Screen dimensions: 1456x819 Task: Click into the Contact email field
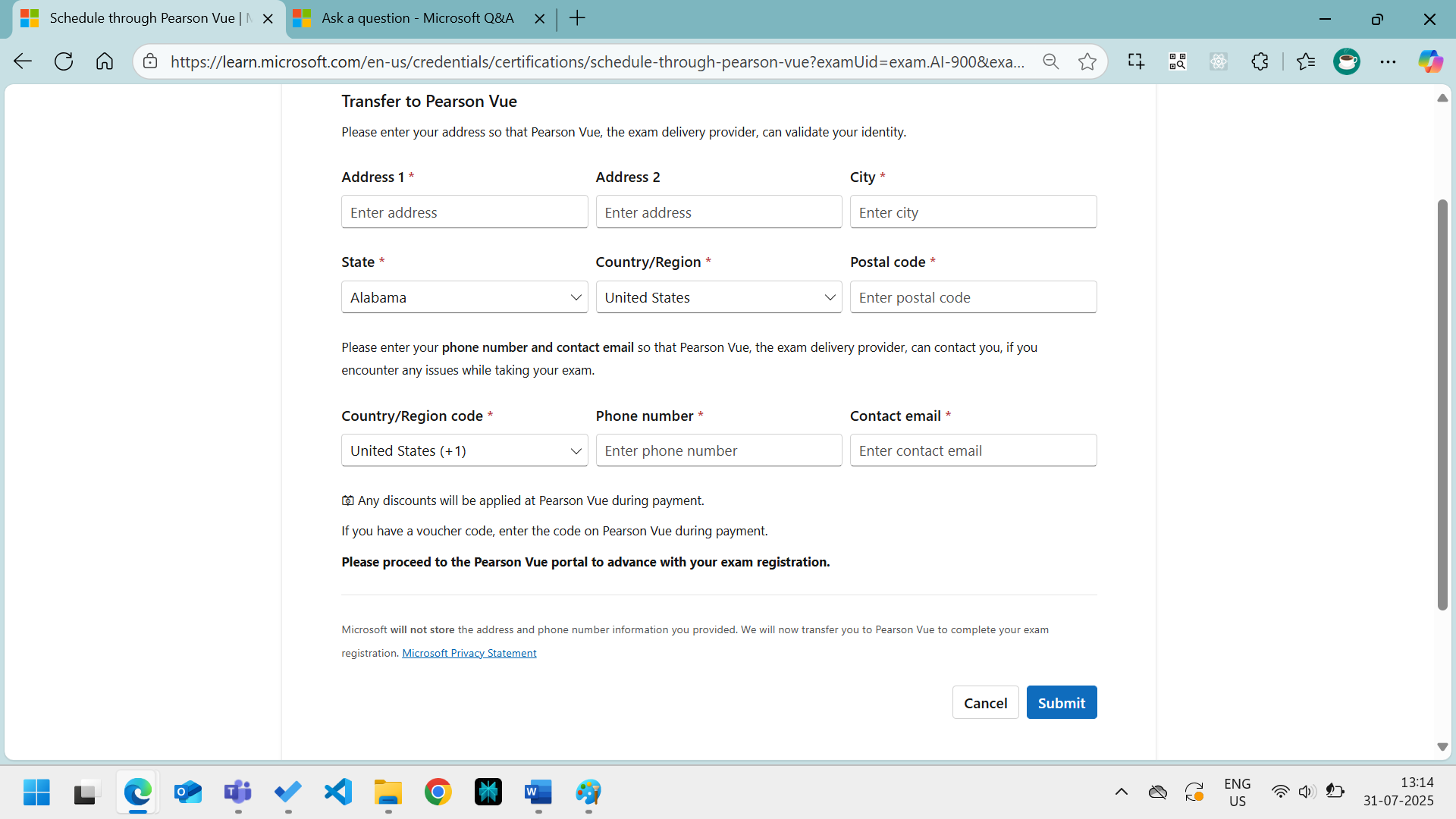pyautogui.click(x=973, y=450)
